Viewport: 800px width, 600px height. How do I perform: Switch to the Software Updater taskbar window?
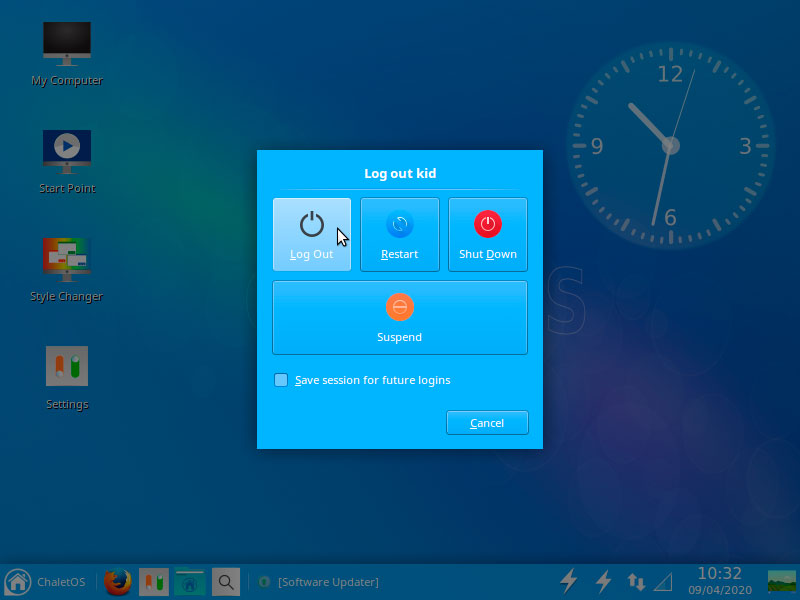pyautogui.click(x=319, y=582)
